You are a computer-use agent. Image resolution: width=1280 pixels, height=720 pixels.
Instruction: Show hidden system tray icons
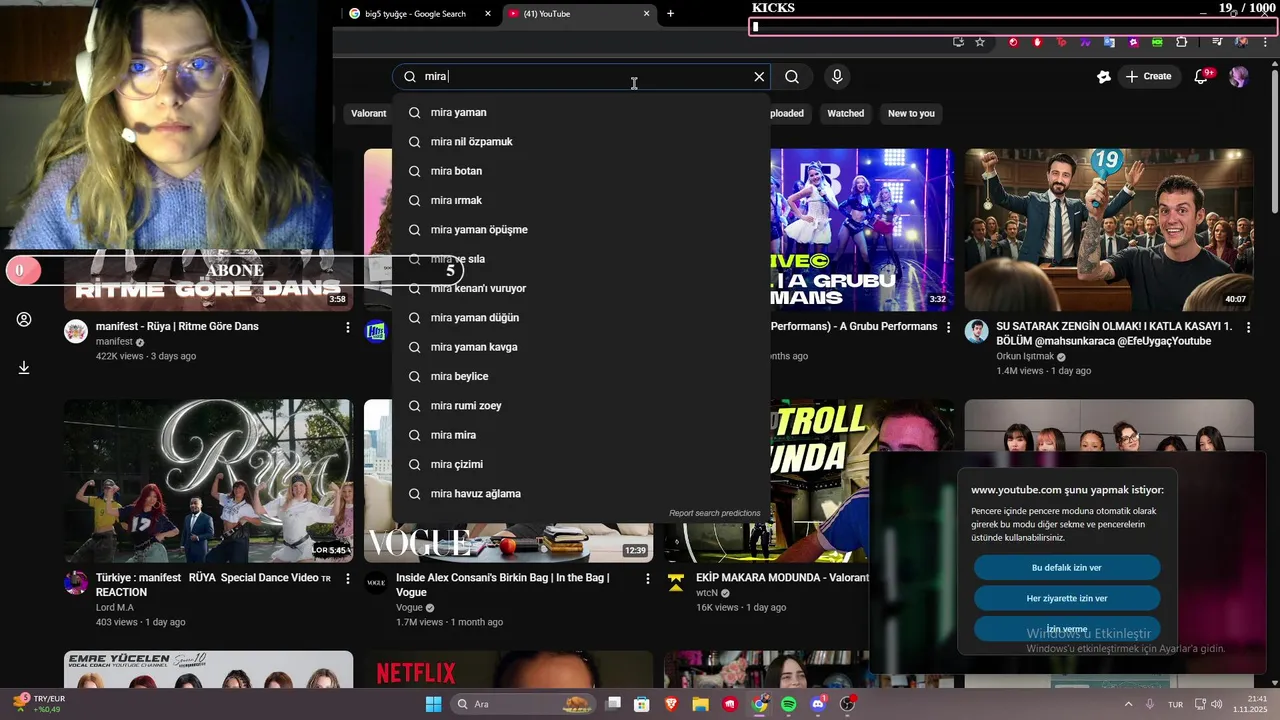coord(1129,704)
